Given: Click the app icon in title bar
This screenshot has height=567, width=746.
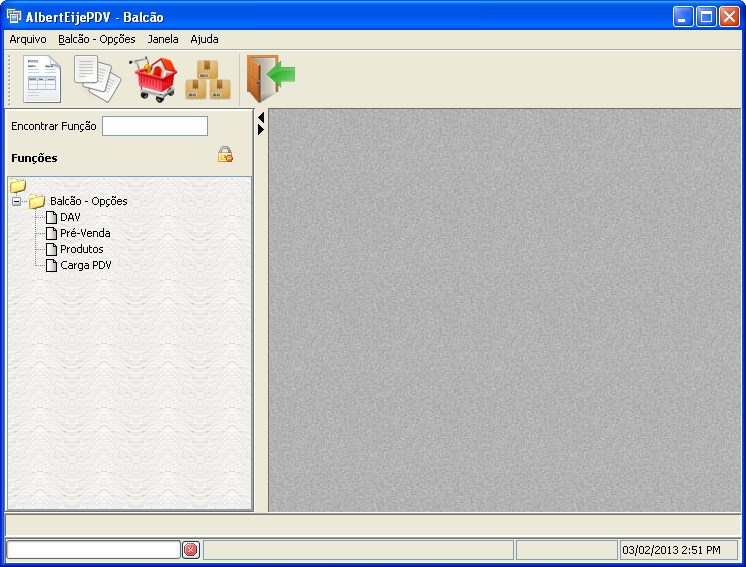Looking at the screenshot, I should 14,16.
